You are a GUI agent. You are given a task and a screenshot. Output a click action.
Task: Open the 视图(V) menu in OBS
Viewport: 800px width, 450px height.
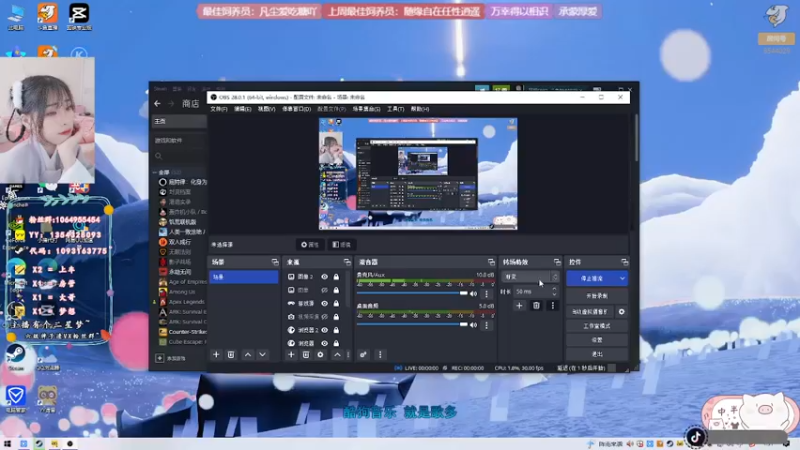click(266, 109)
